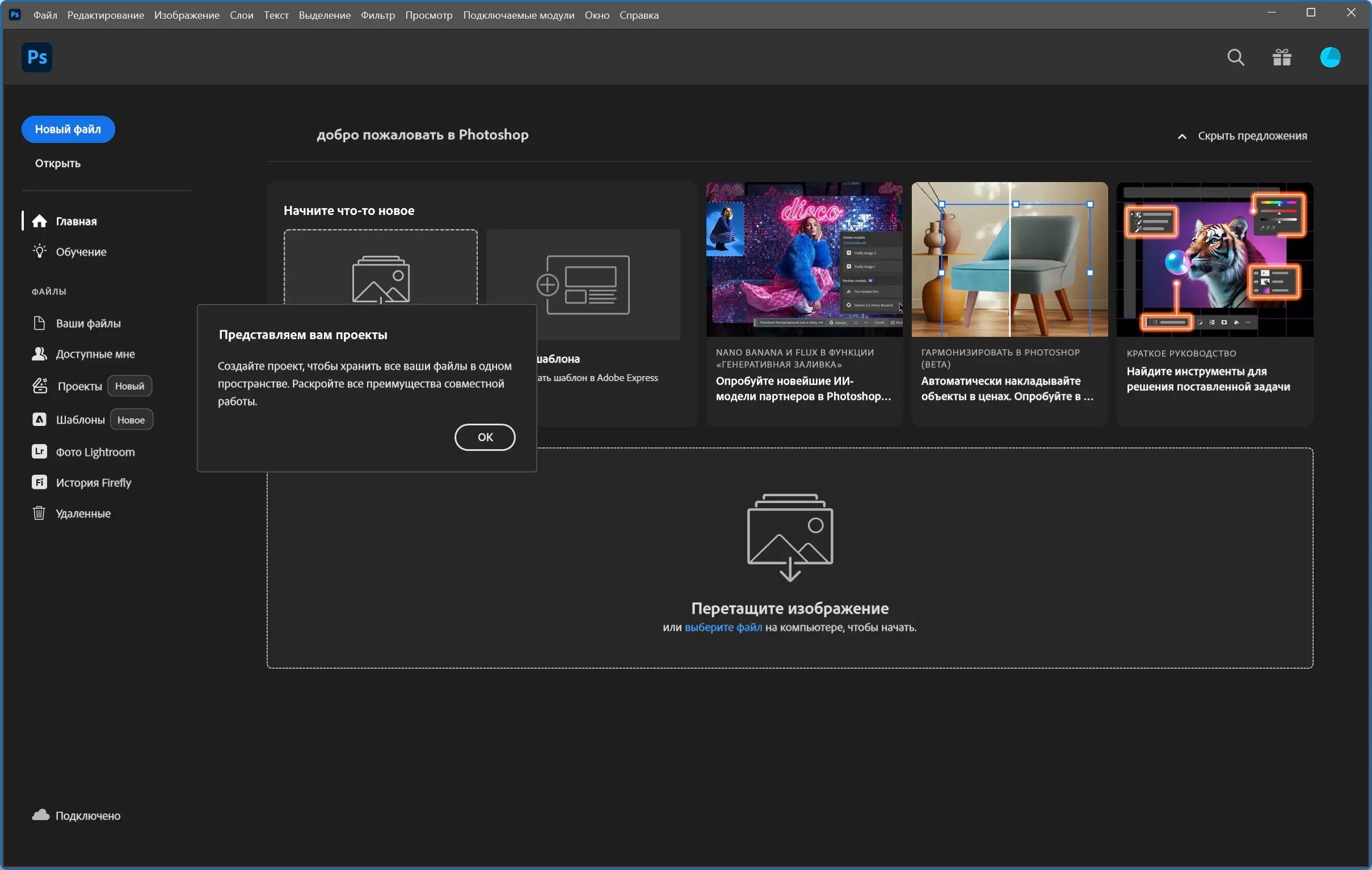The image size is (1372, 870).
Task: Open the Выделение menu
Action: [x=325, y=15]
